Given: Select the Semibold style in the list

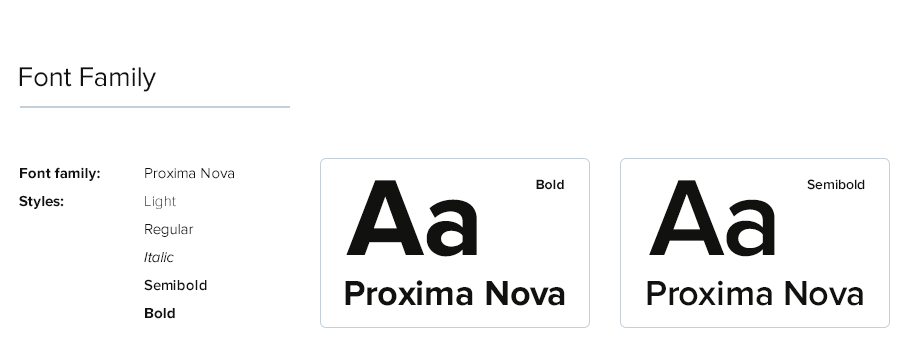Looking at the screenshot, I should [175, 285].
